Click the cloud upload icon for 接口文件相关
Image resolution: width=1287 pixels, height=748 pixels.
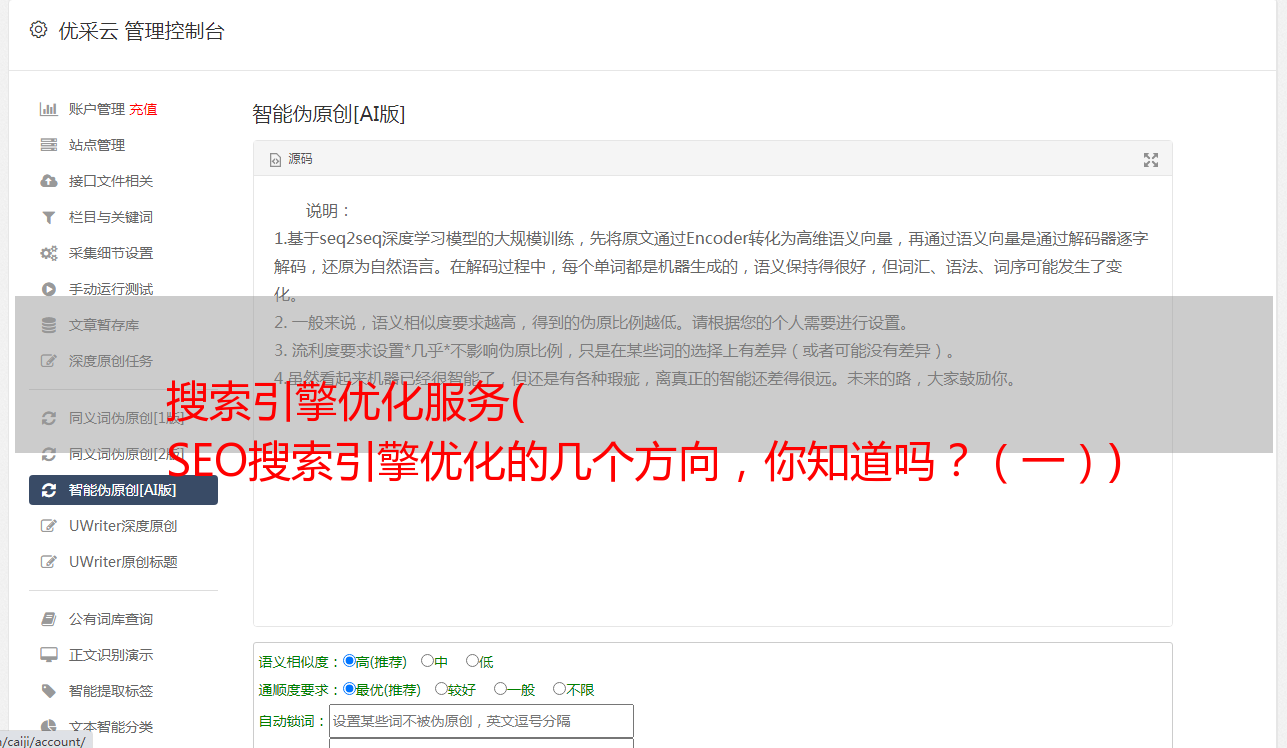pos(48,181)
